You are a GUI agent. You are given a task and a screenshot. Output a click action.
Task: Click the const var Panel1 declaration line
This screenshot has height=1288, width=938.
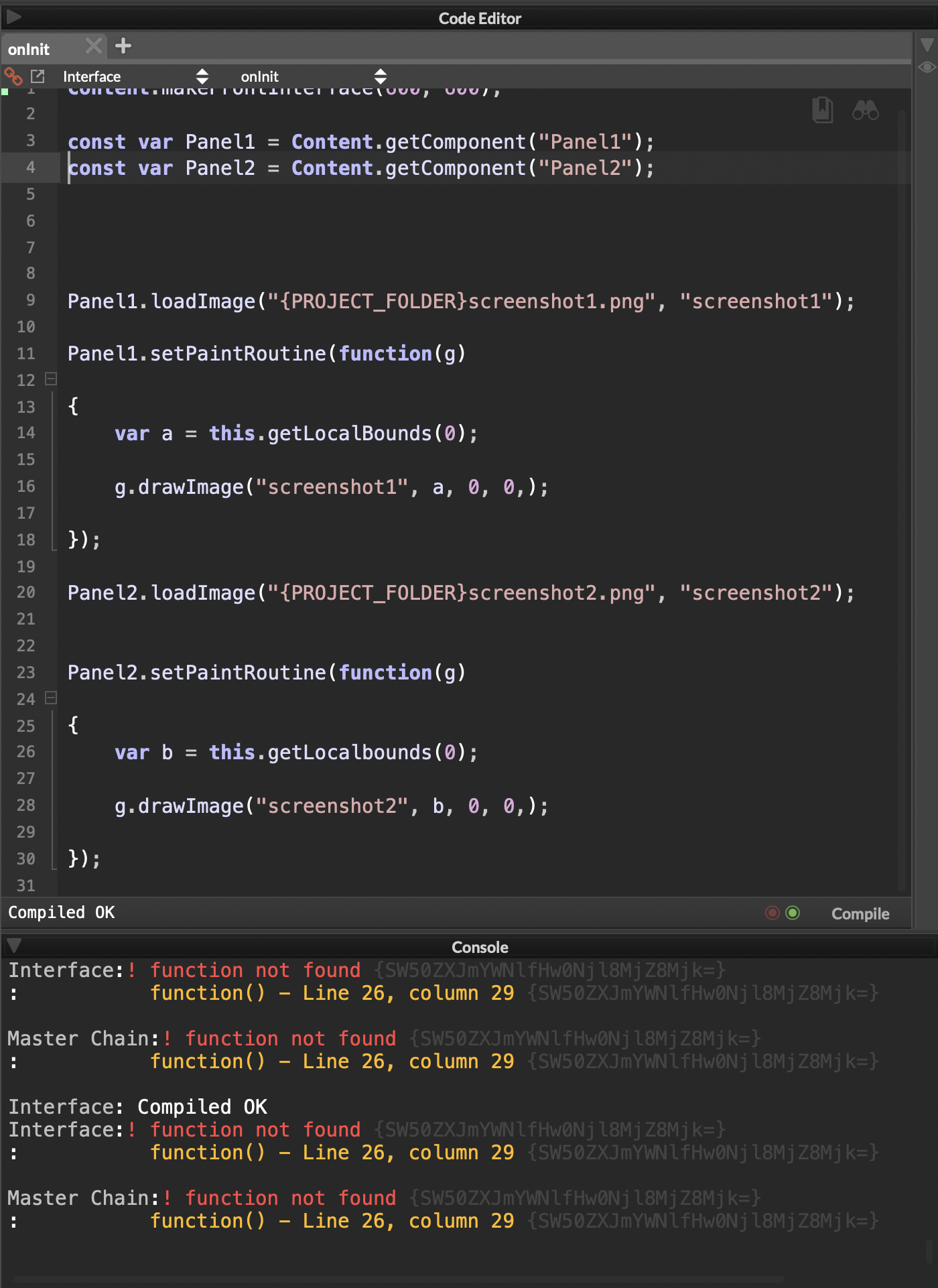(361, 142)
